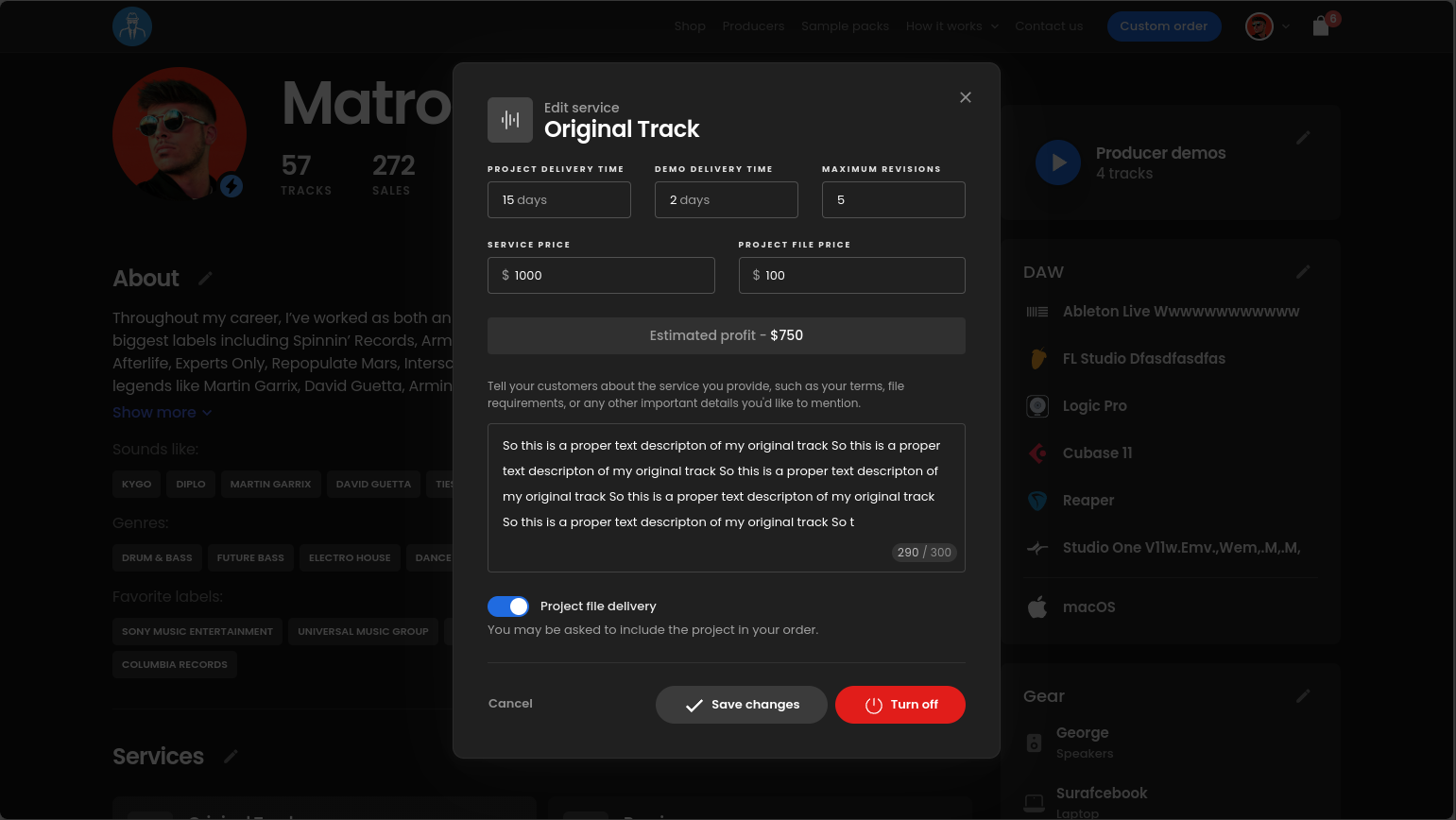Image resolution: width=1456 pixels, height=820 pixels.
Task: Cancel editing the service
Action: [510, 704]
